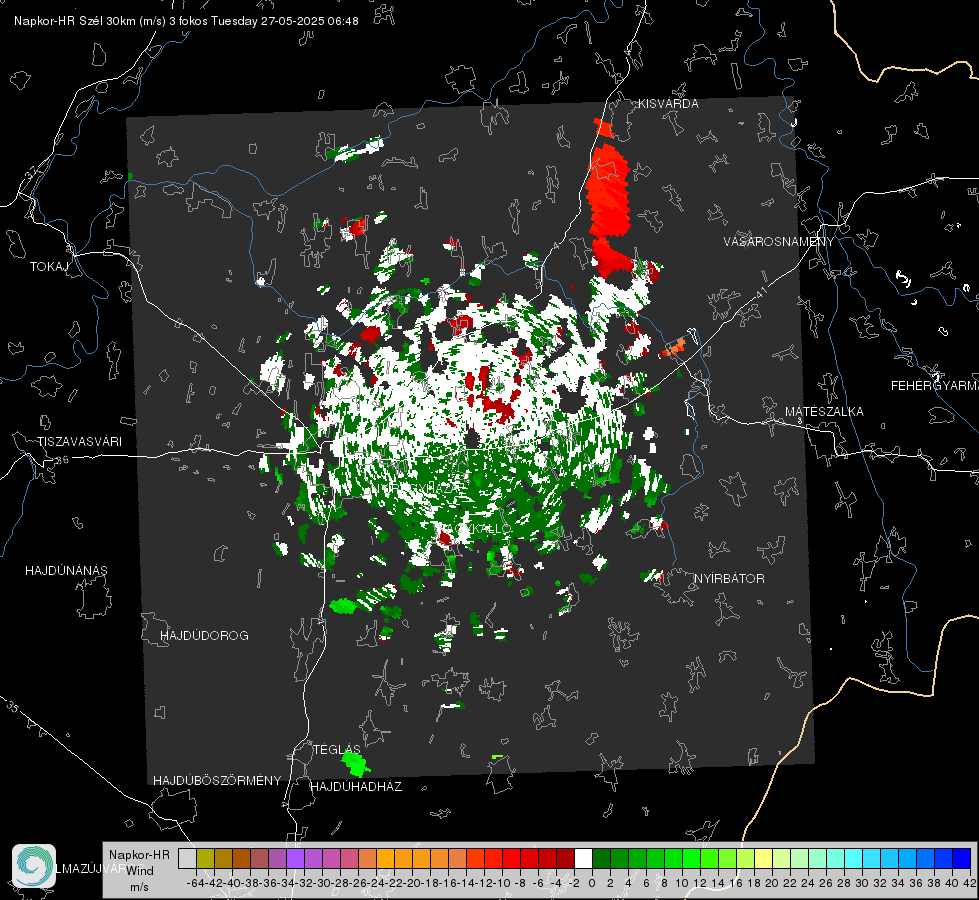This screenshot has width=979, height=900.
Task: Select the dark green swatch between 0 and 2
Action: point(601,858)
